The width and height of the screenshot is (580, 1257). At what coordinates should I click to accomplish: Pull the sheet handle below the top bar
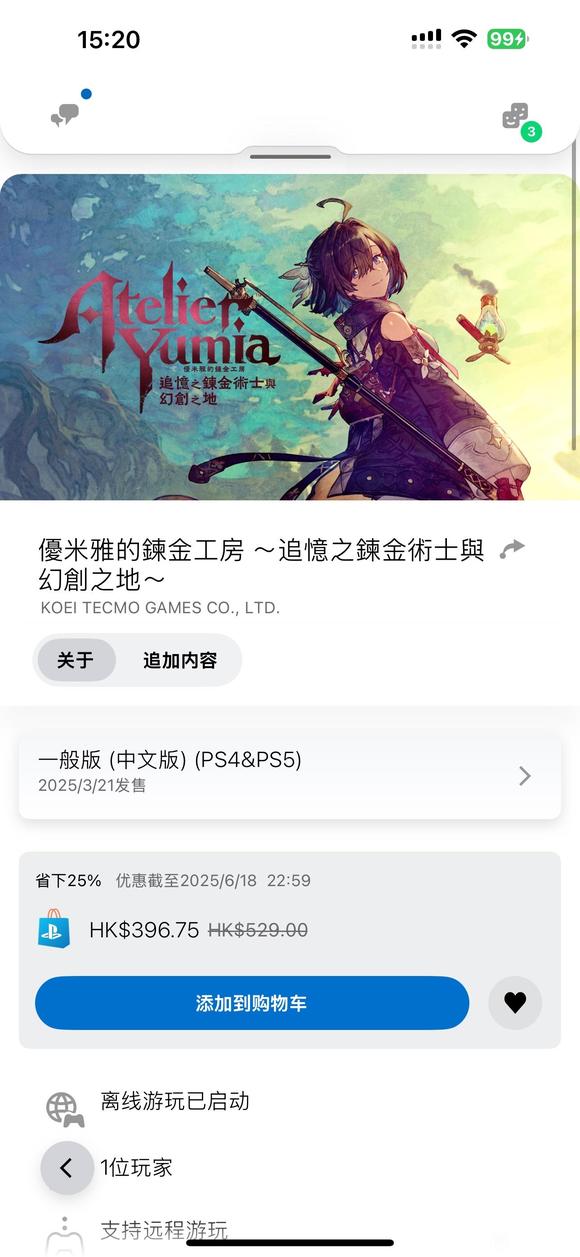pyautogui.click(x=290, y=157)
